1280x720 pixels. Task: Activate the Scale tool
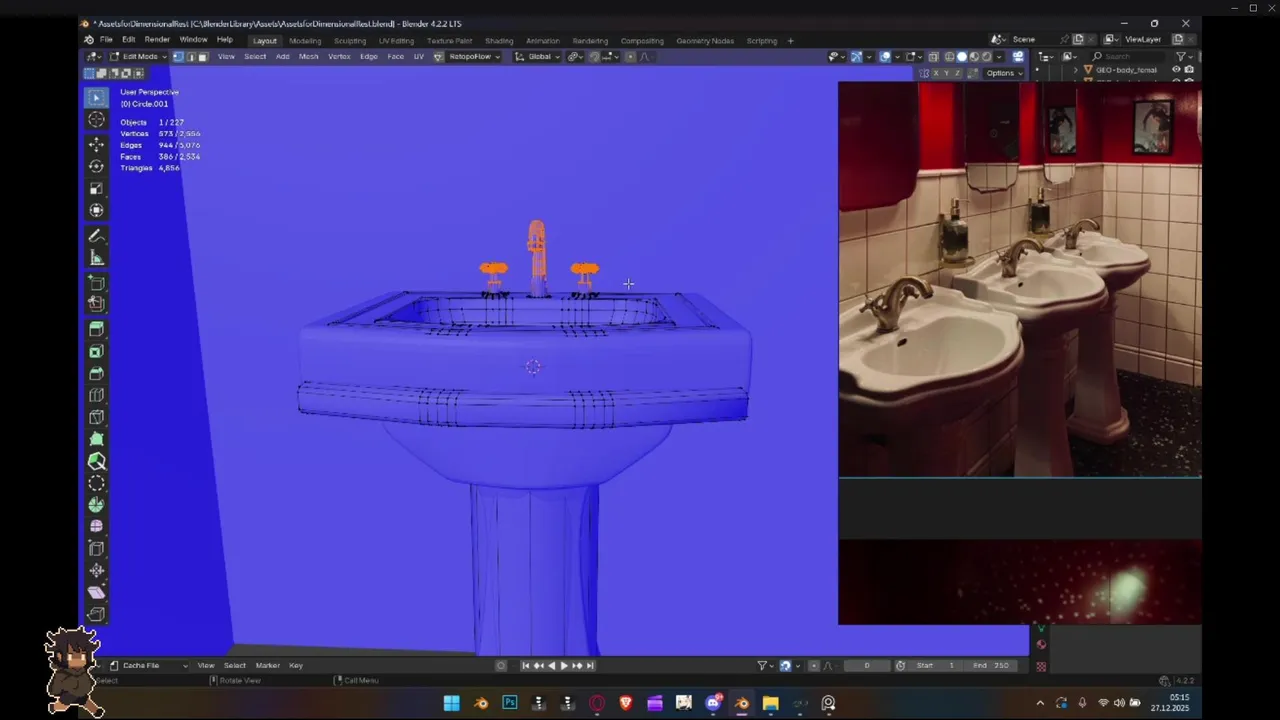tap(96, 188)
